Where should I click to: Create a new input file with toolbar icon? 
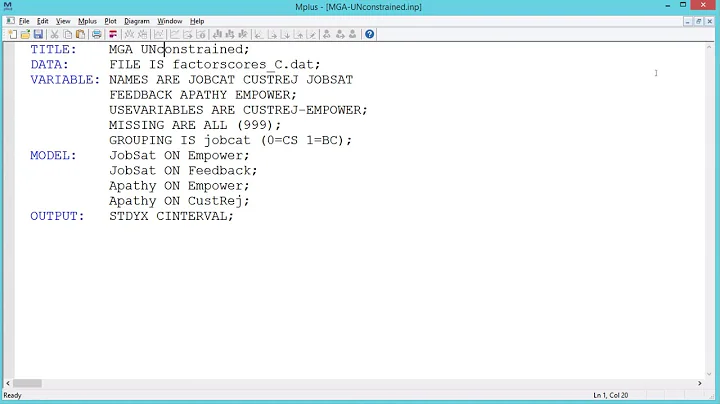(x=12, y=34)
